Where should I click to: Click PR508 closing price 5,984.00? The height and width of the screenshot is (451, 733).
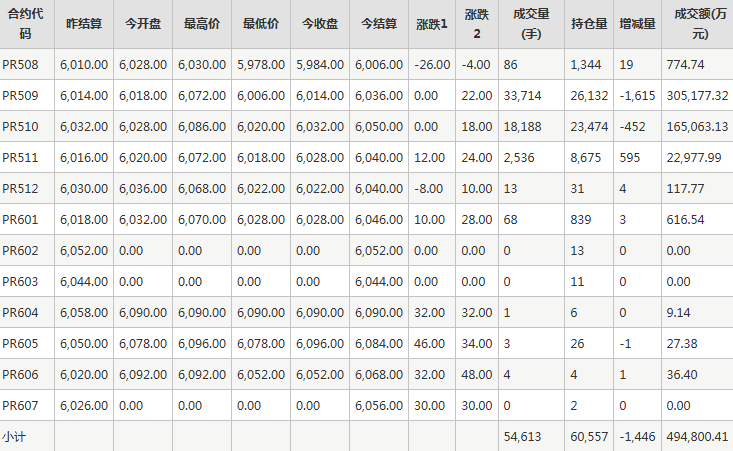click(x=320, y=64)
